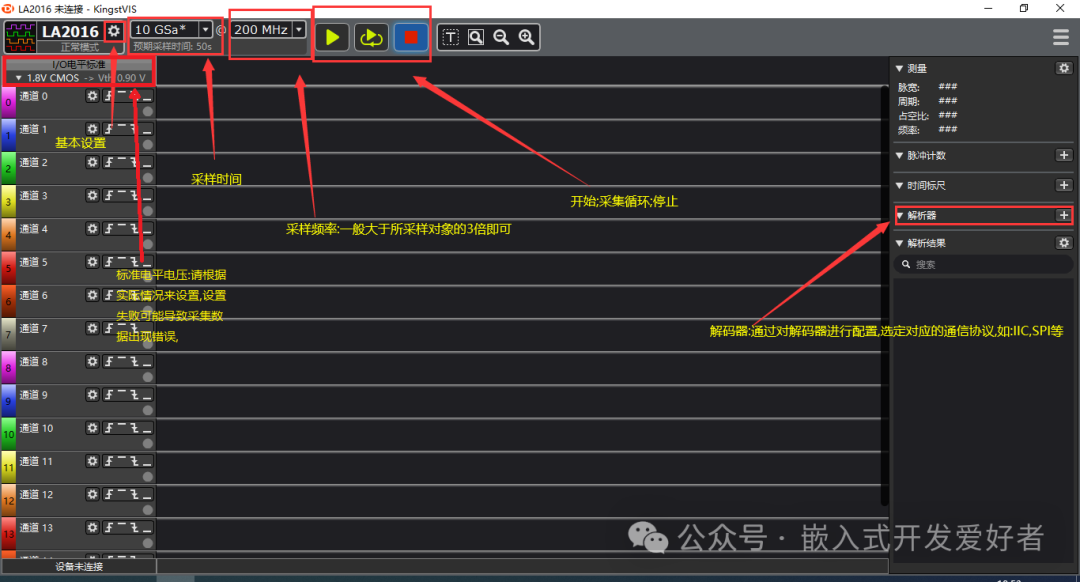Screen dimensions: 1080x582
Task: Open the 解析结果 settings gear
Action: pos(1063,243)
